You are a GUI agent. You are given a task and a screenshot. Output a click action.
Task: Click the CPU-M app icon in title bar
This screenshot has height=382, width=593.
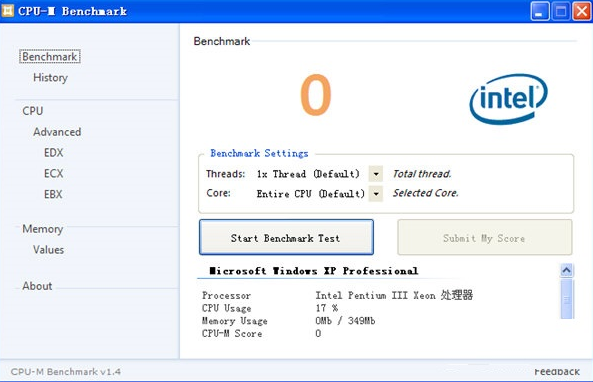(x=7, y=11)
